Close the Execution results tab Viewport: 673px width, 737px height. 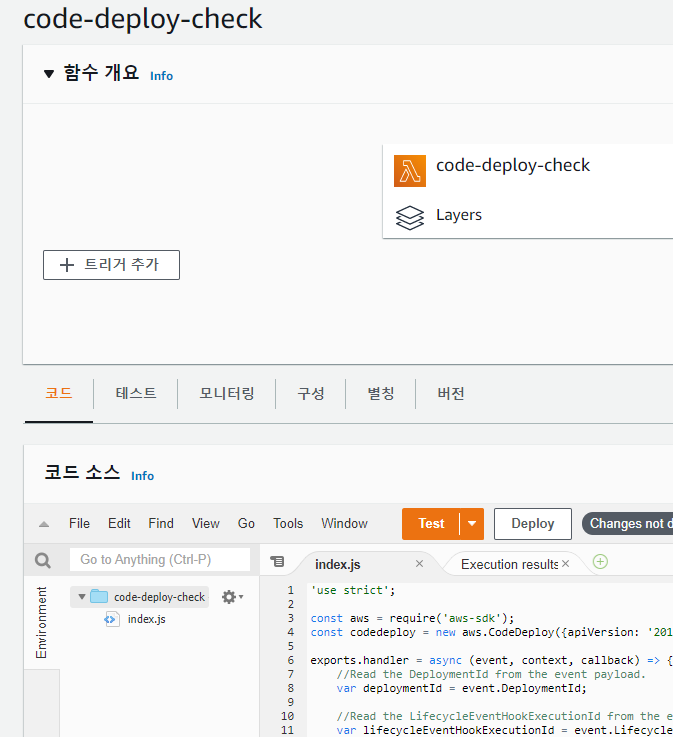565,564
